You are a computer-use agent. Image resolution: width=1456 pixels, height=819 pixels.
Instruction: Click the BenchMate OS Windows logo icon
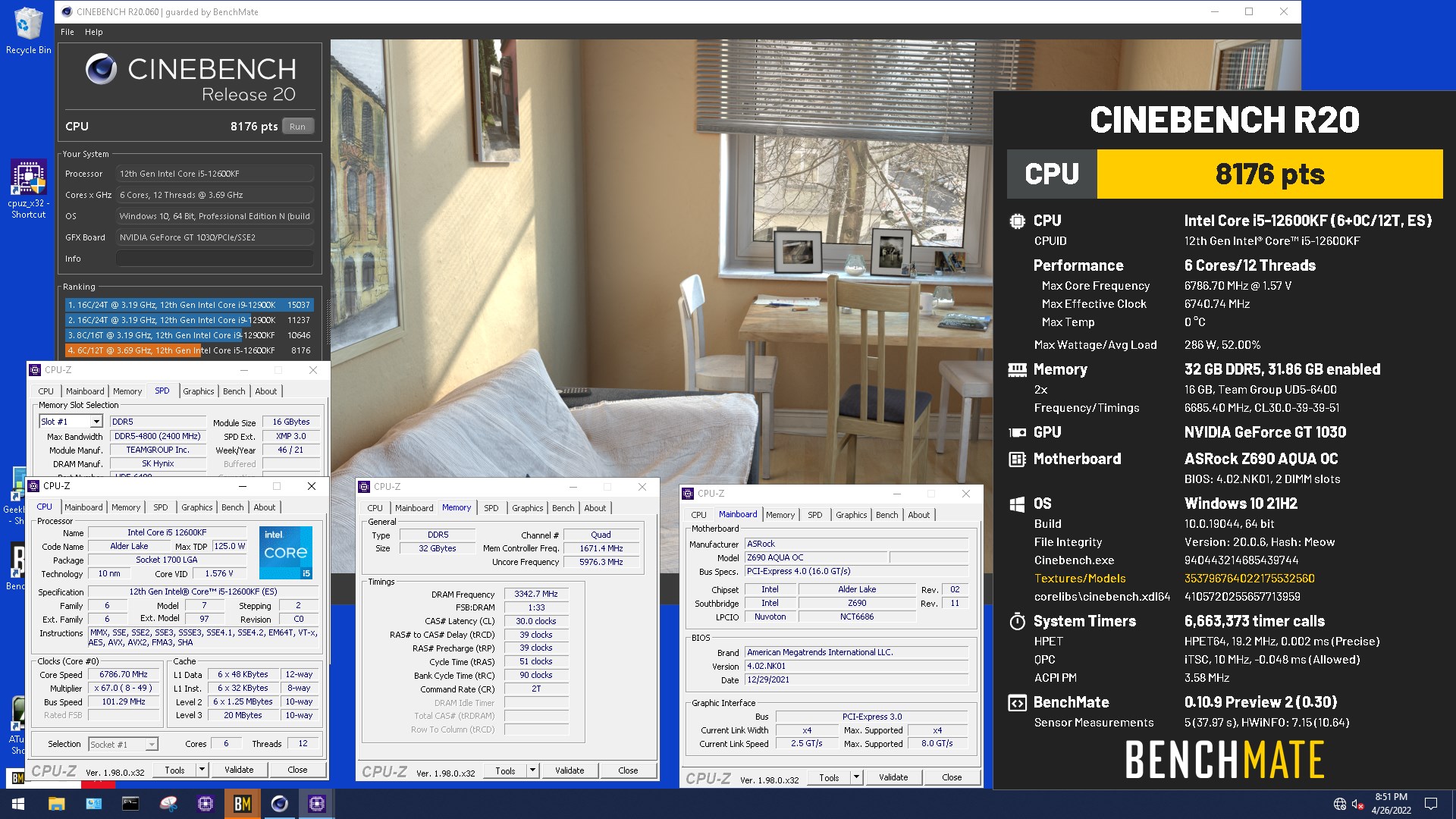point(1017,504)
